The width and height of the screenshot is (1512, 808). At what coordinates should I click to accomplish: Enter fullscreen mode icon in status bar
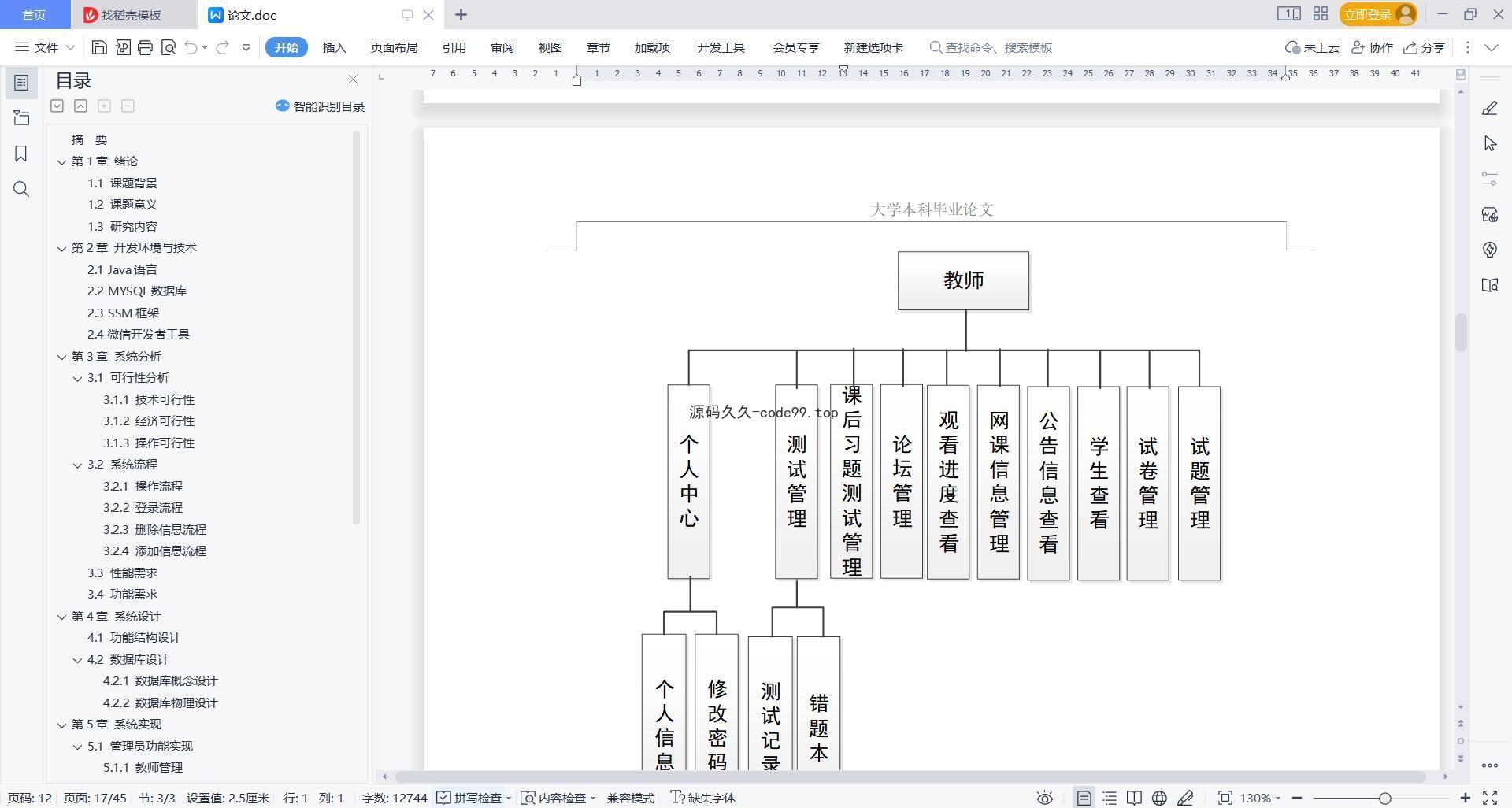tap(1490, 798)
